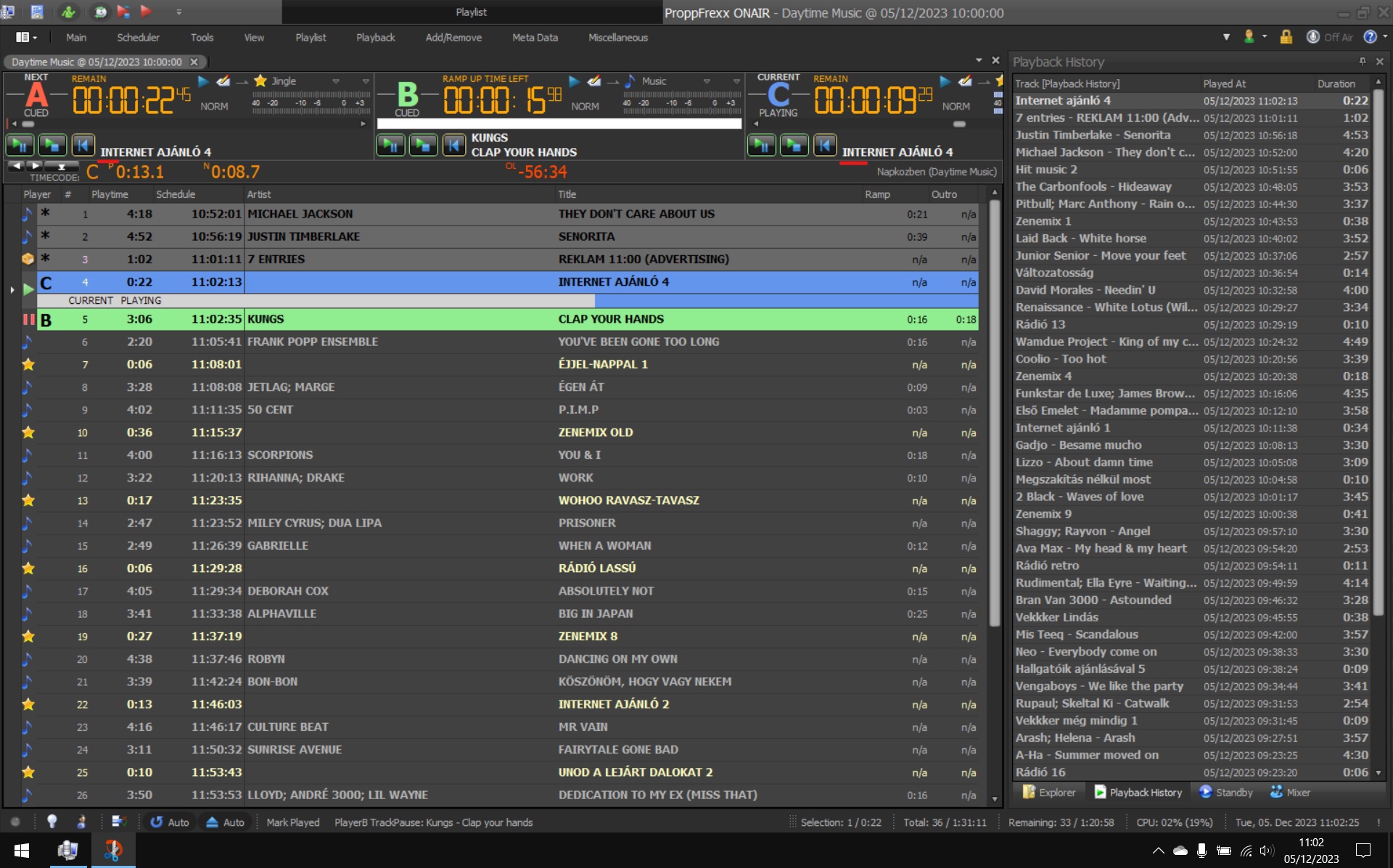Click Player A blue PFL play arrow
The height and width of the screenshot is (868, 1393).
point(203,81)
